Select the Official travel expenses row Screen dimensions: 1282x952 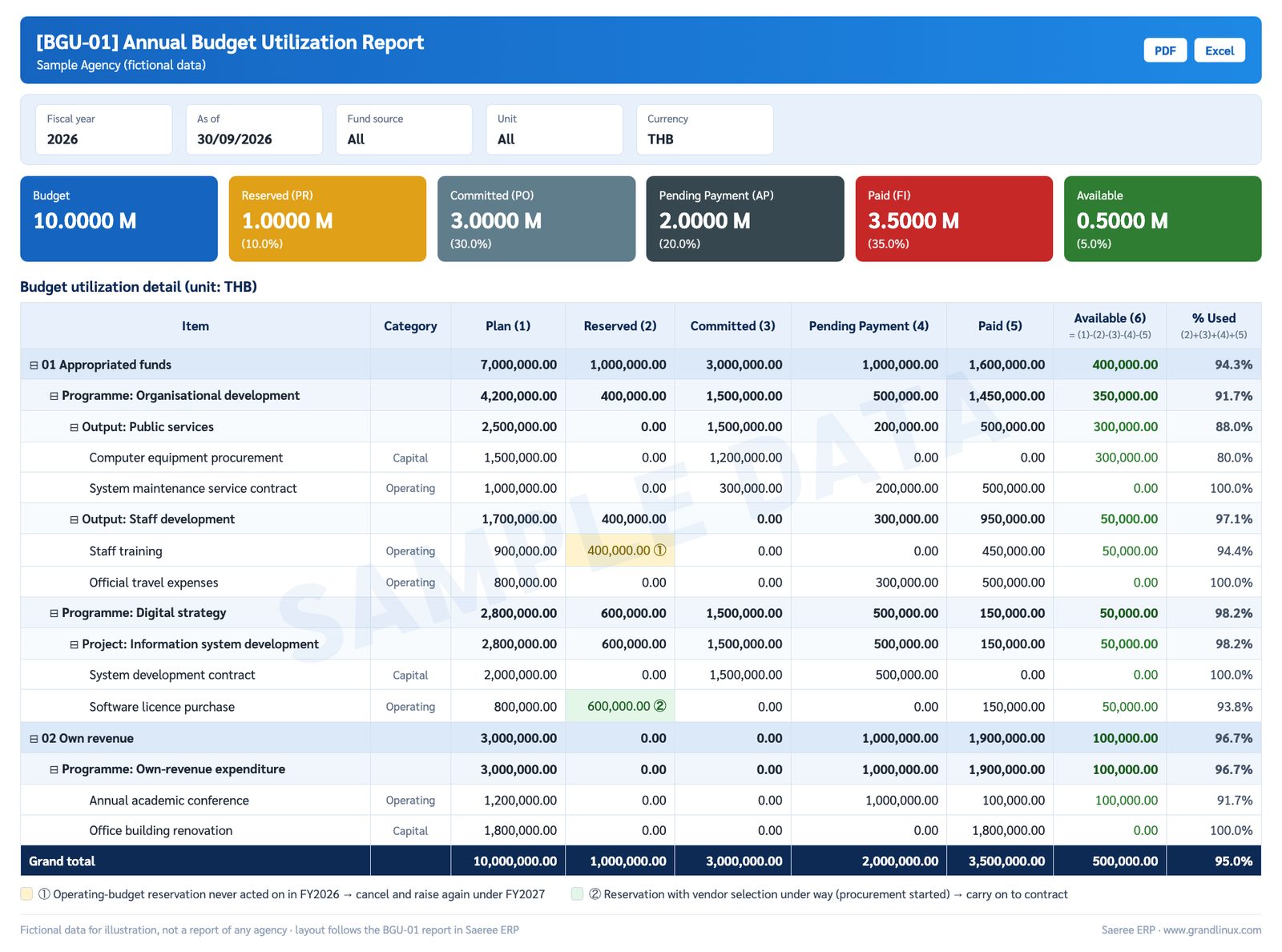pos(641,583)
